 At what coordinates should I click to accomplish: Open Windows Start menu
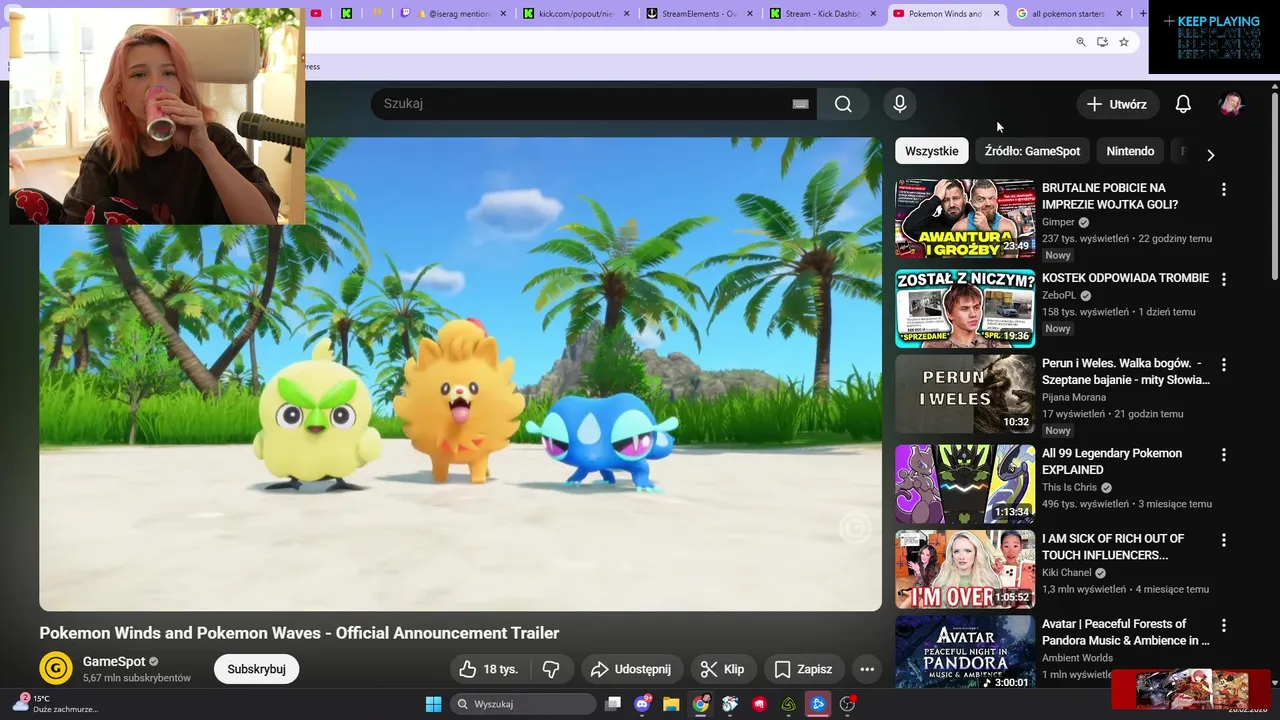pyautogui.click(x=433, y=704)
